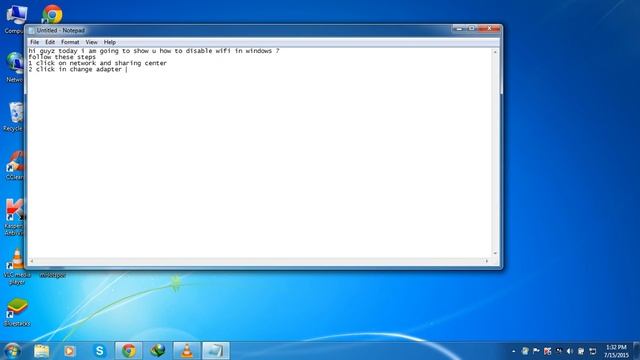
Task: Select the Recycle Bin desktop icon
Action: 15,117
